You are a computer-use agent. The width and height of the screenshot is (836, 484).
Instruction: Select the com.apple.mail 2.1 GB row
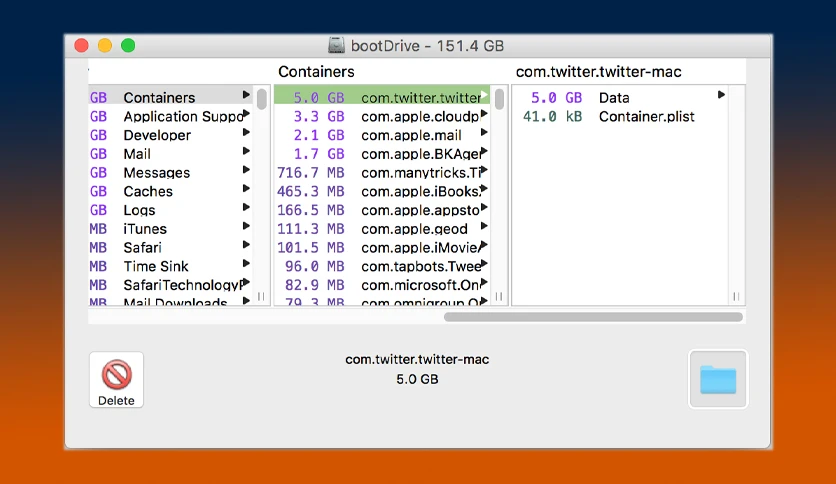click(x=382, y=135)
